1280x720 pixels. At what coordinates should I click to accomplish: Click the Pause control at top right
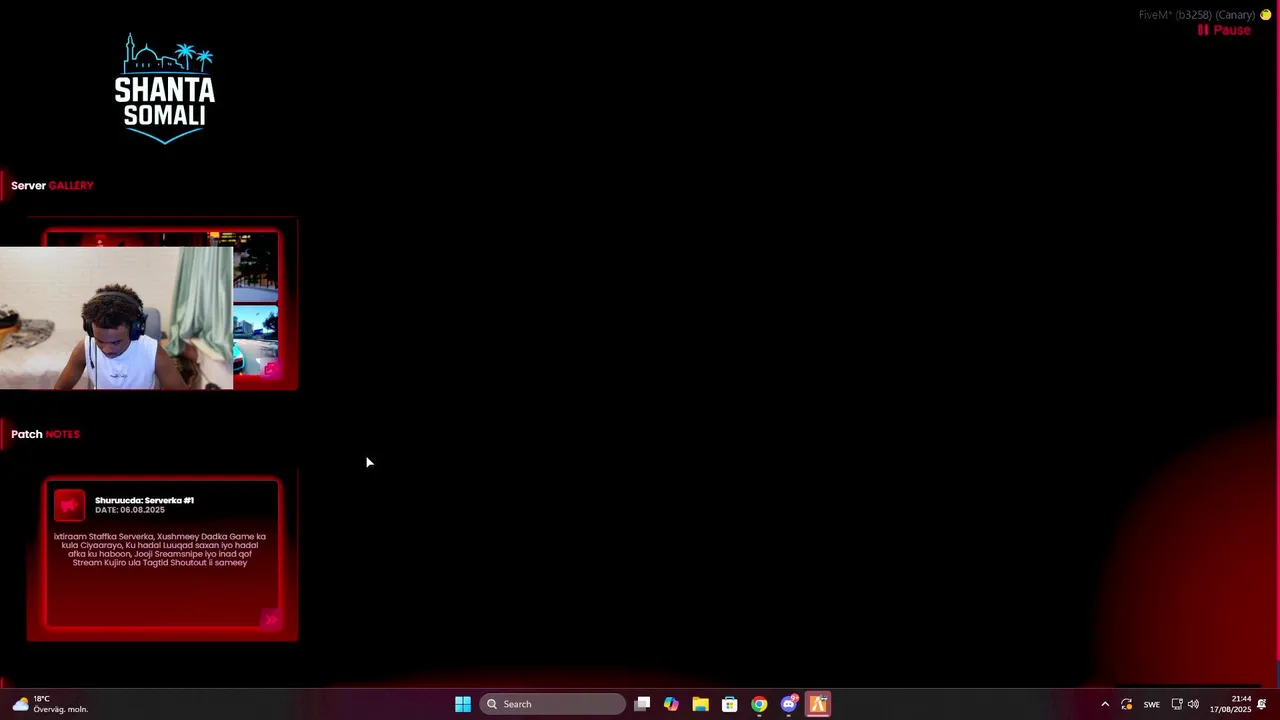coord(1224,30)
